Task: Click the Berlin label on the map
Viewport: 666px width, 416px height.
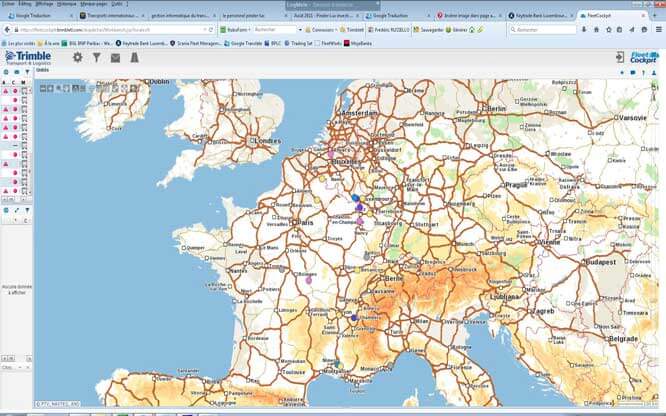Action: click(497, 108)
